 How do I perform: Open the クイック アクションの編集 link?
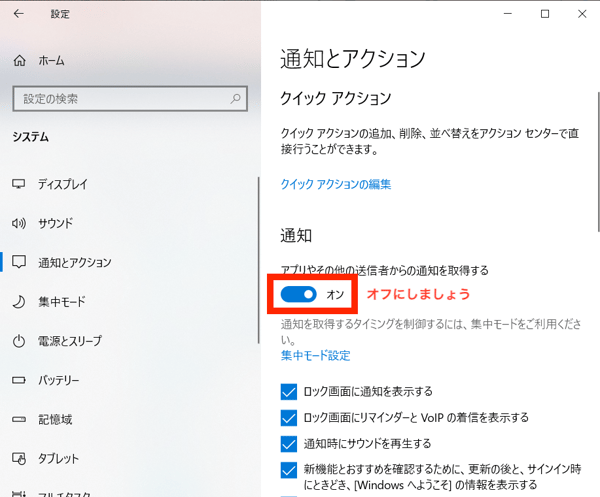[335, 184]
